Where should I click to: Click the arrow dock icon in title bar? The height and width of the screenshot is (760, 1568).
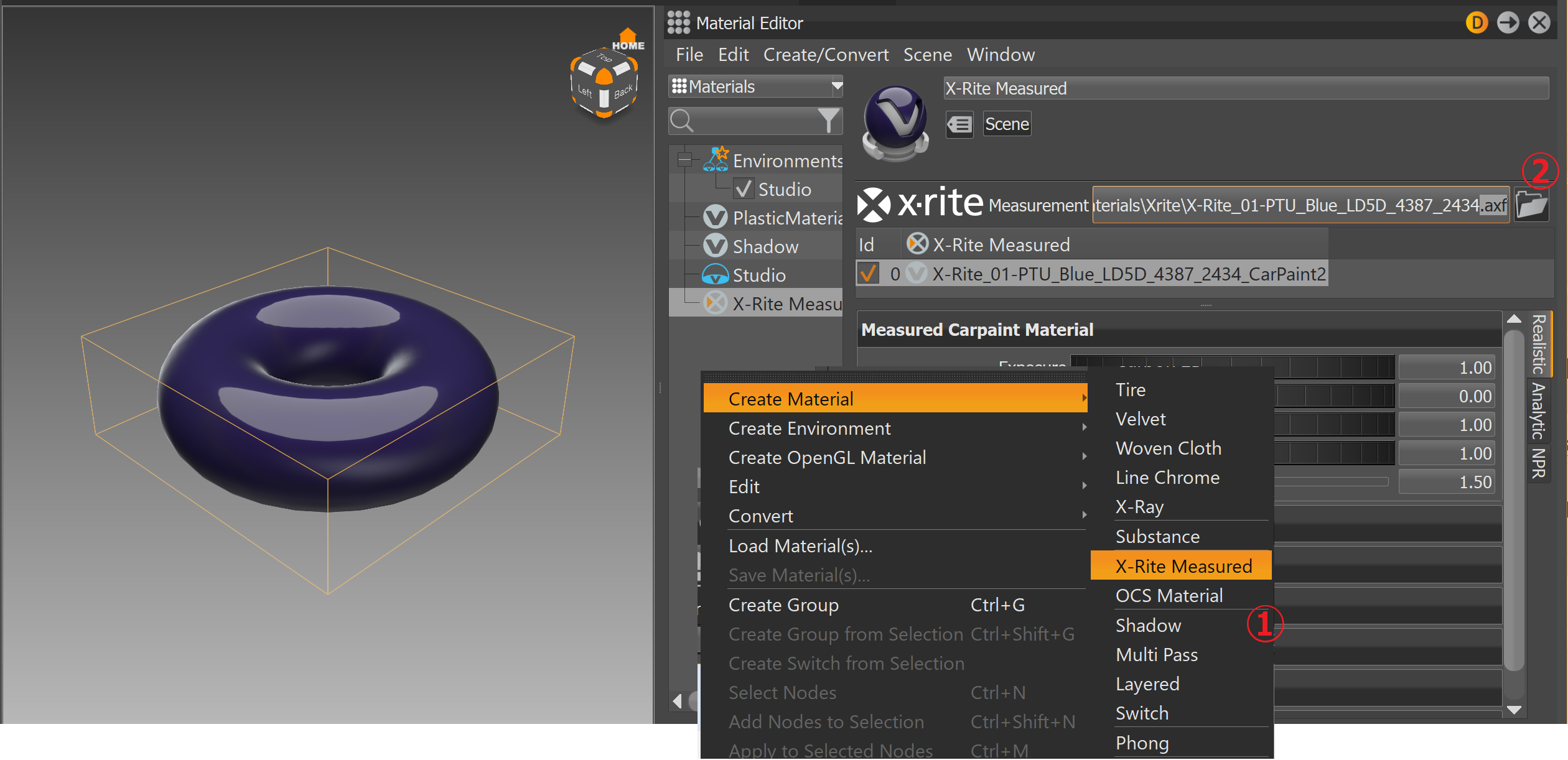pyautogui.click(x=1508, y=23)
